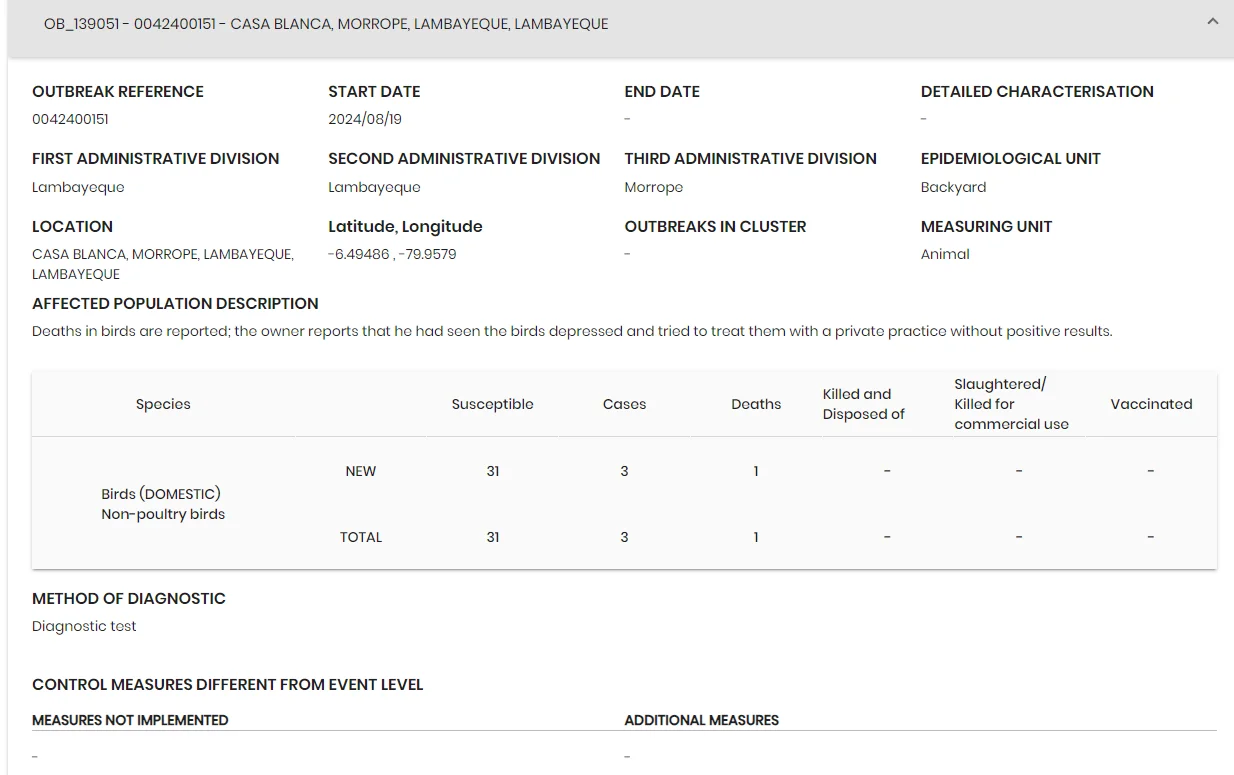Click the start date value 2024/08/19

(365, 119)
